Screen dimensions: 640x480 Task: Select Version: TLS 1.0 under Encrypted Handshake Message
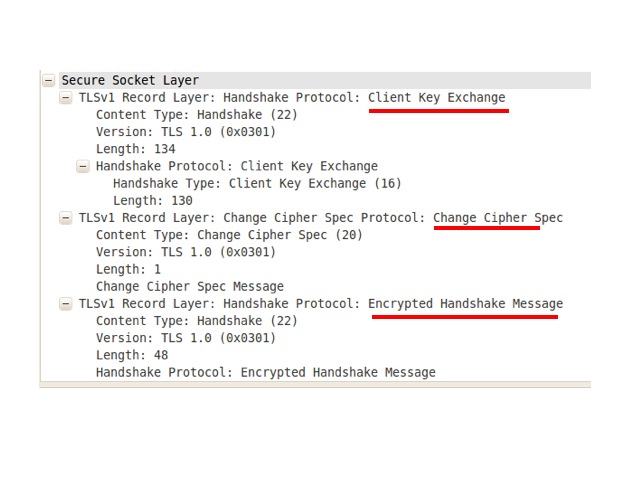coord(186,338)
